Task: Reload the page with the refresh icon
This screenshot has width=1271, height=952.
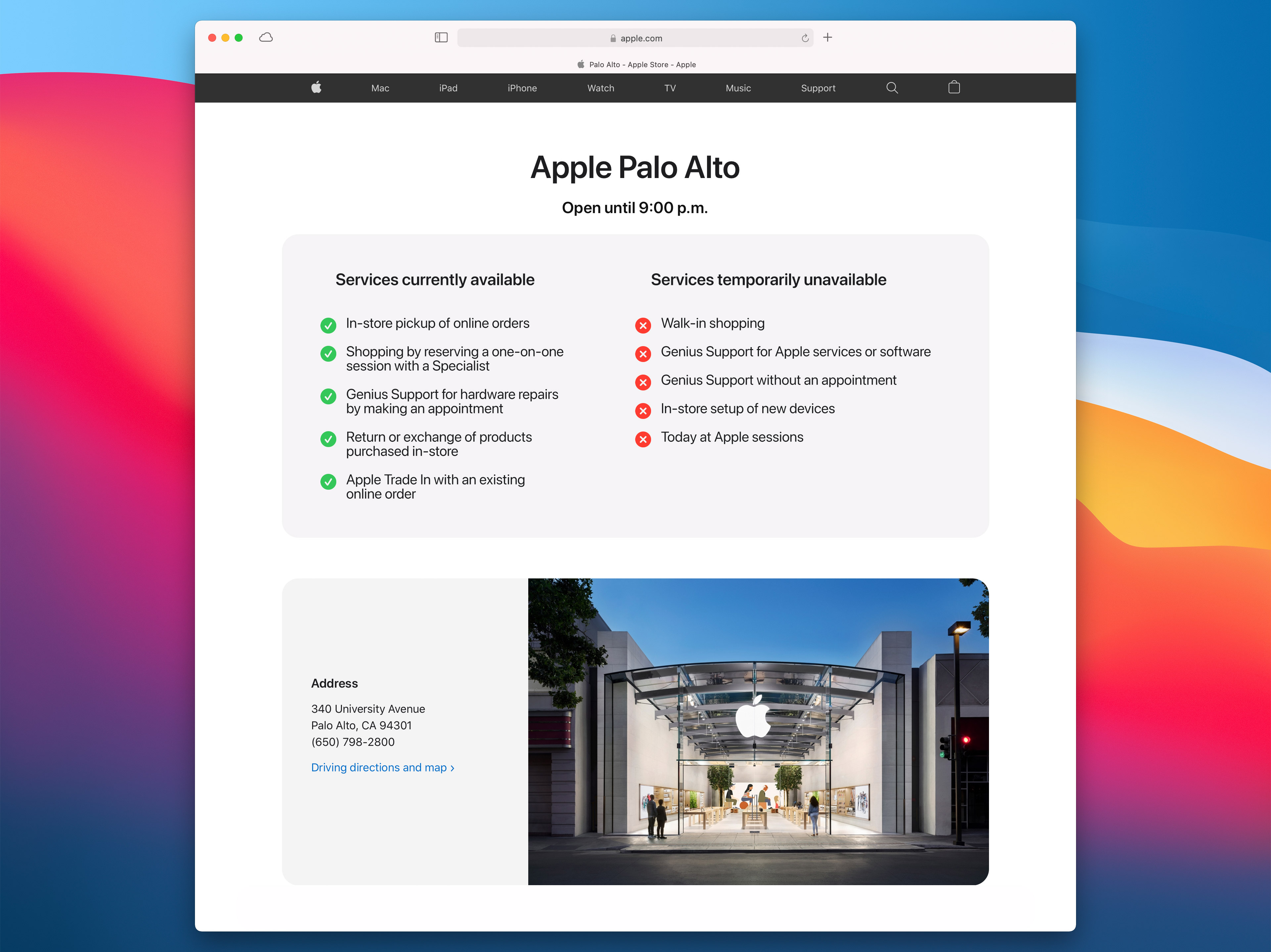Action: pos(805,38)
